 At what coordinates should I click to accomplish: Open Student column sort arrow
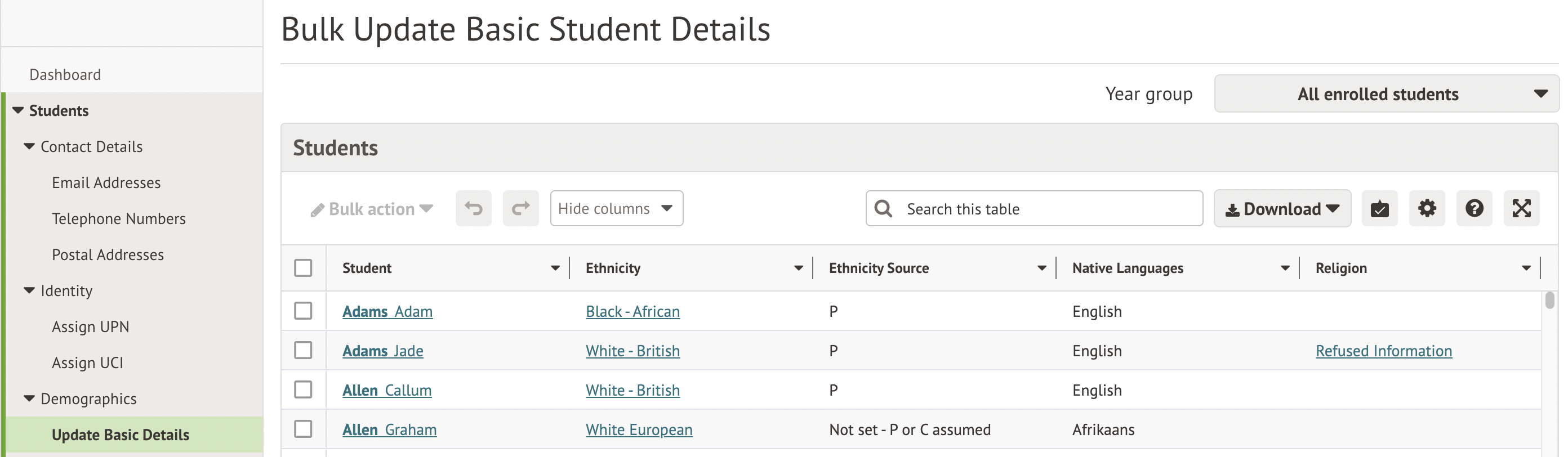tap(556, 268)
